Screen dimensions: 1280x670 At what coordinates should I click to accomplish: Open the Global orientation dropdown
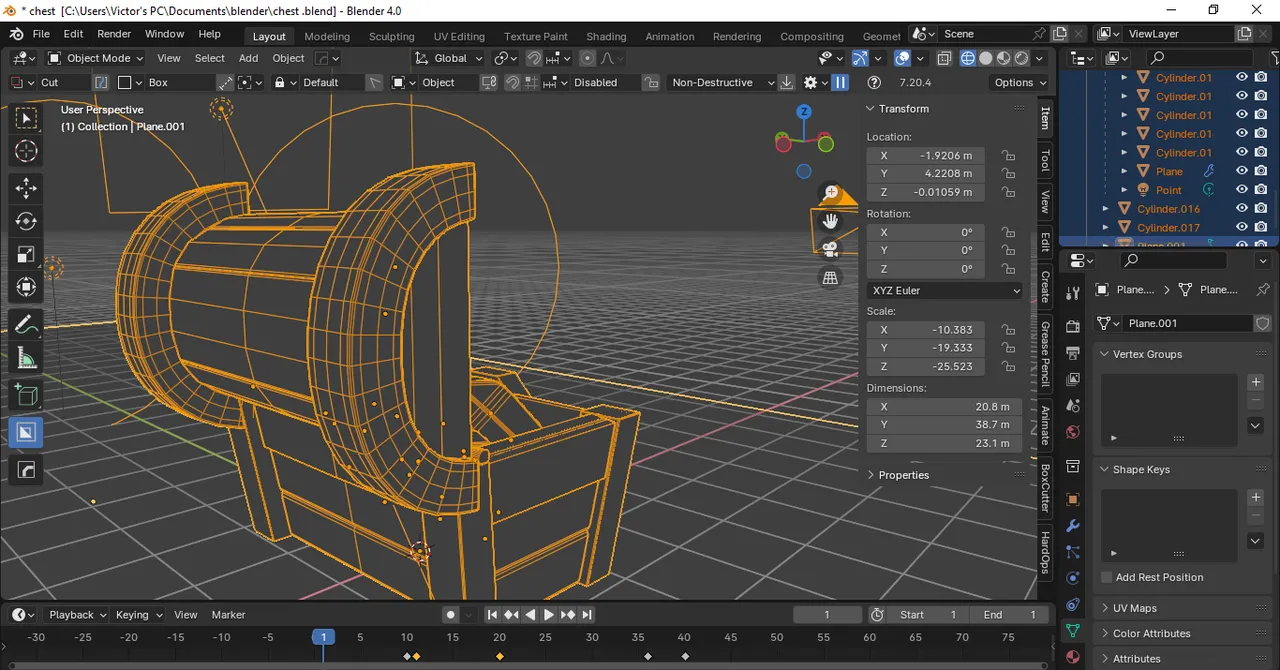click(449, 58)
